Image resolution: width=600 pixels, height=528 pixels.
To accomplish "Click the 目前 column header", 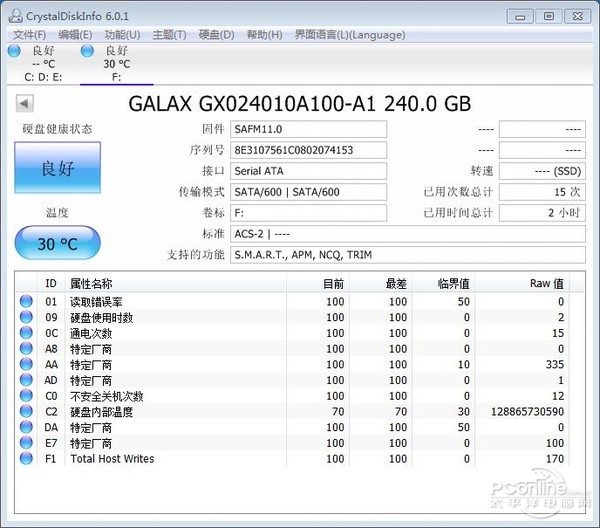I will click(x=318, y=284).
